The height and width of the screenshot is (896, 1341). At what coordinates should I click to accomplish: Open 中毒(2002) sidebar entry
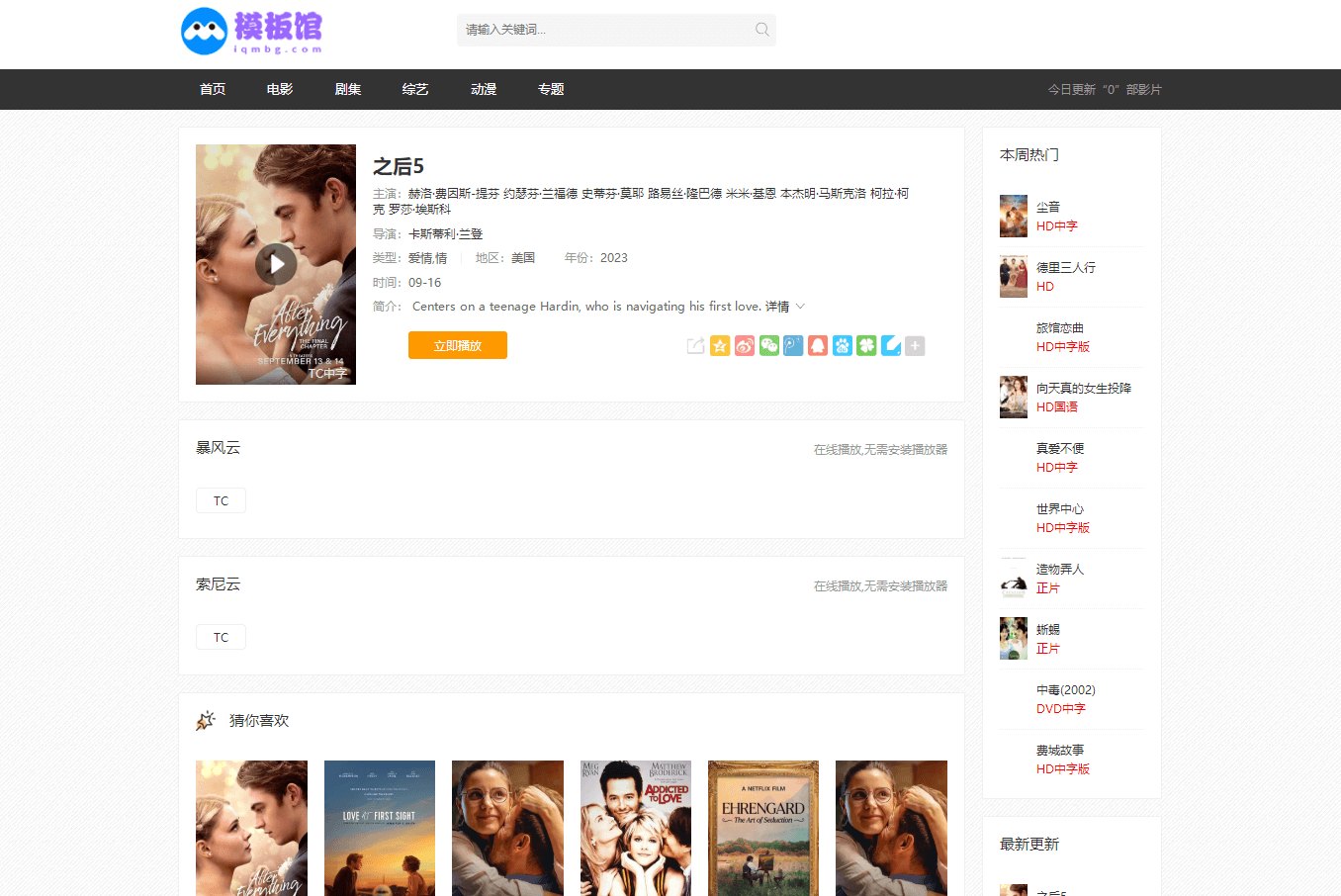[1066, 689]
